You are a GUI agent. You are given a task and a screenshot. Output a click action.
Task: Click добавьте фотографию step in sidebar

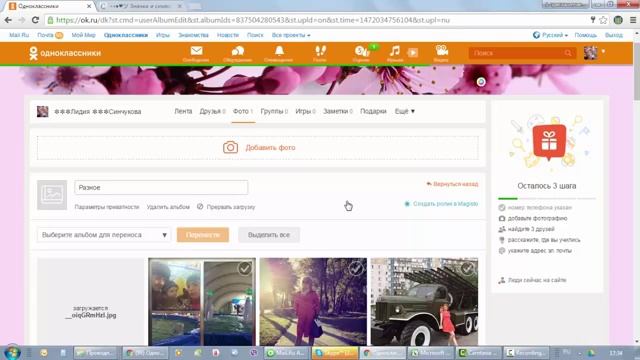point(537,218)
